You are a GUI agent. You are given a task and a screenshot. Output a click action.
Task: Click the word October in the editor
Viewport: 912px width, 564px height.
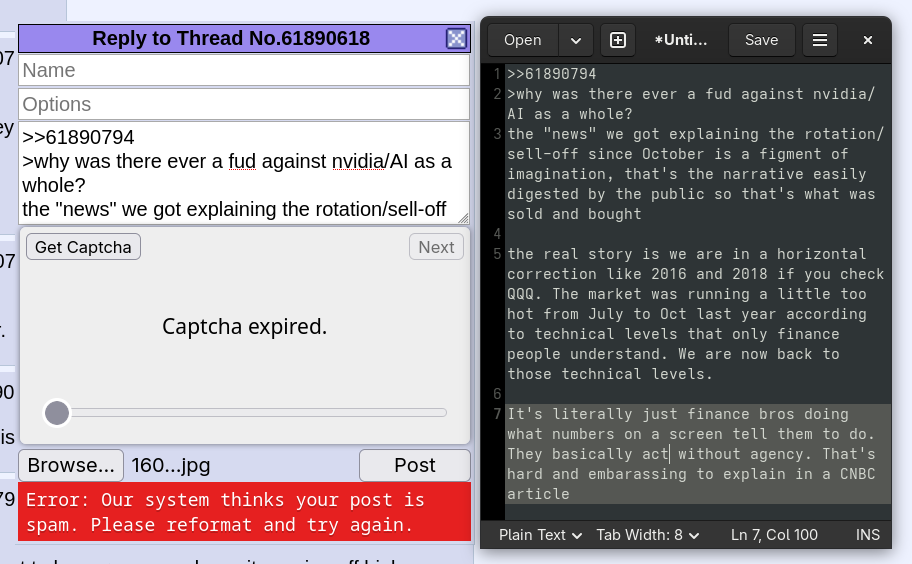point(673,154)
